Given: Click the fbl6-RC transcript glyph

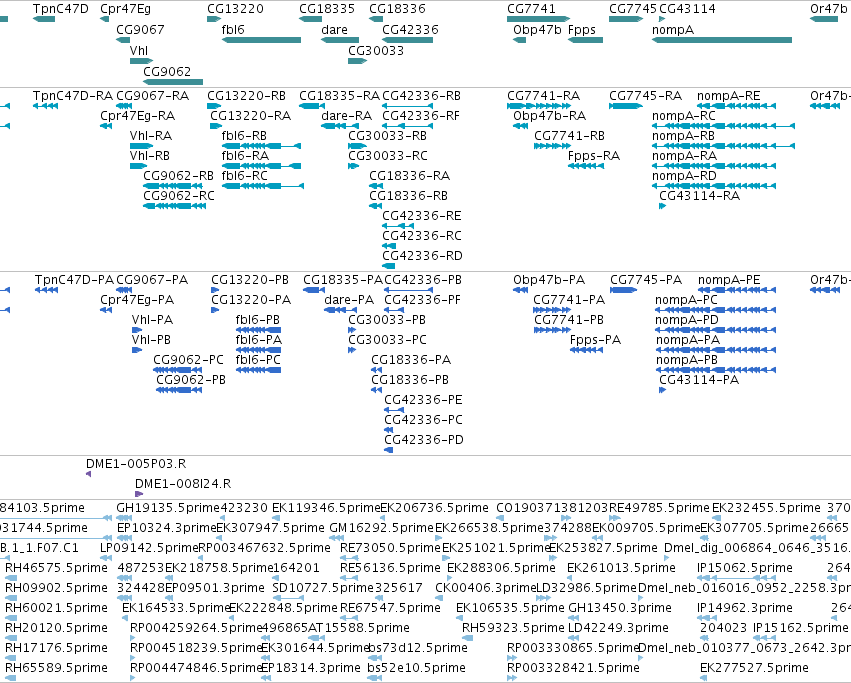Looking at the screenshot, I should click(263, 186).
